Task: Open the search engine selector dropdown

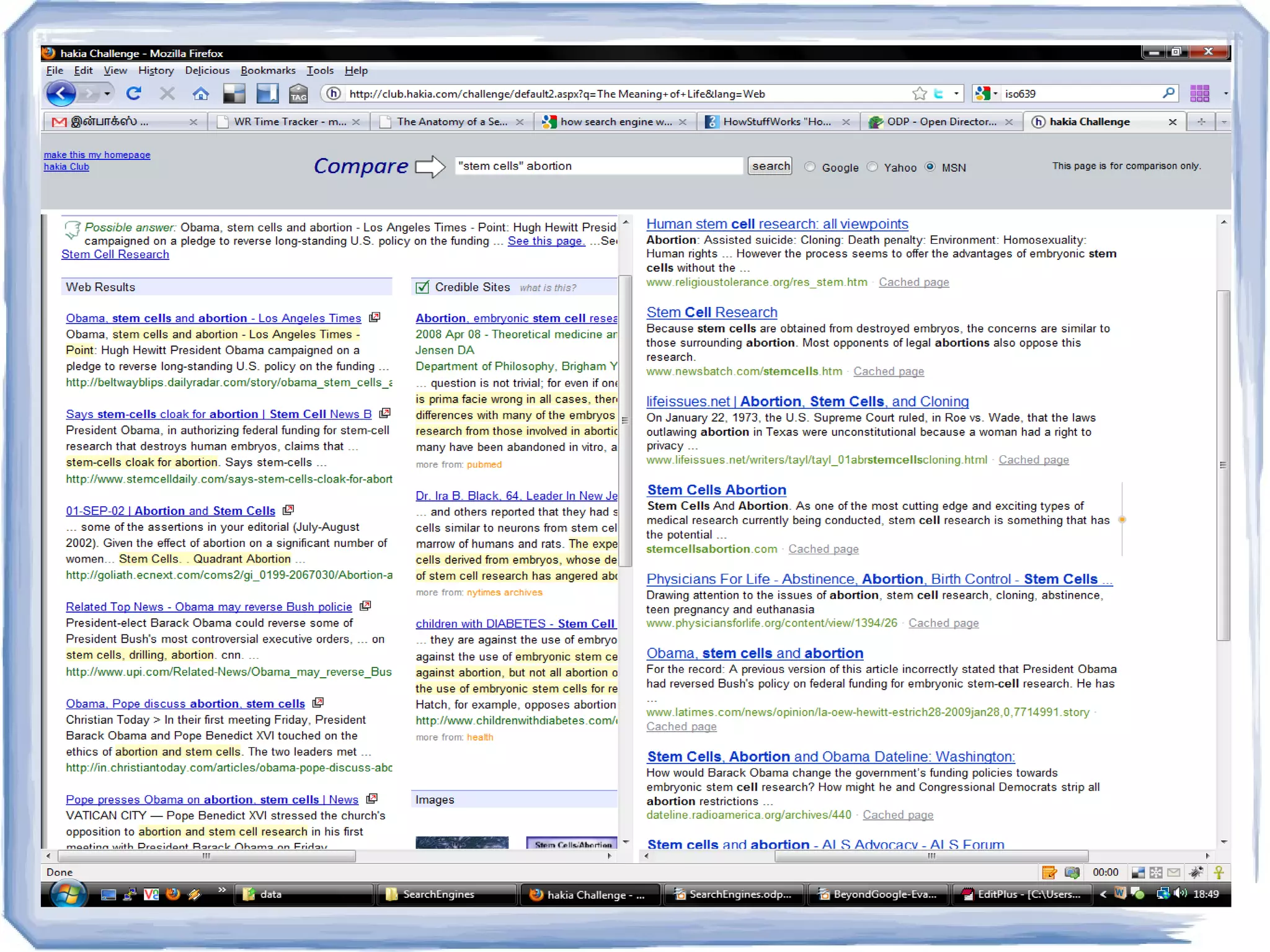Action: [995, 94]
